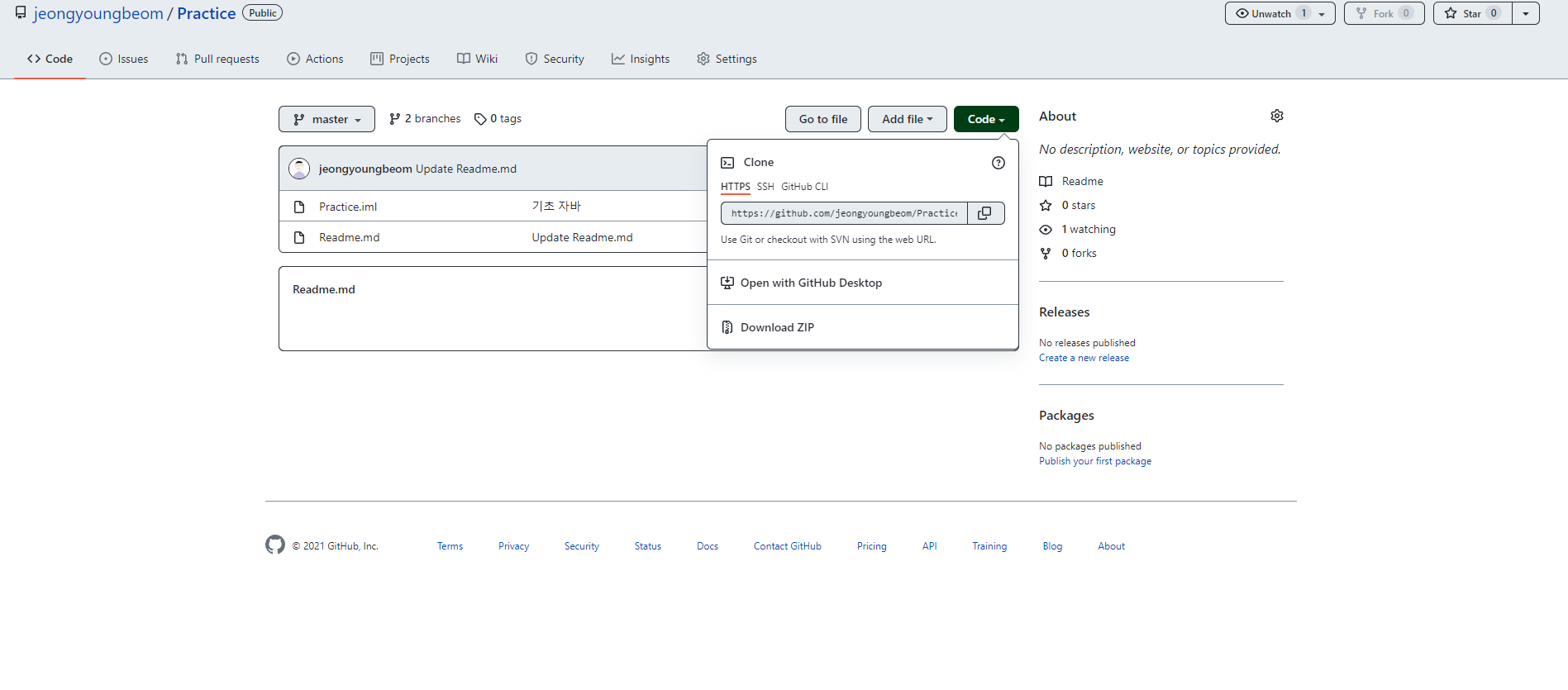Choose Open with GitHub Desktop
The width and height of the screenshot is (1568, 690).
pos(863,283)
